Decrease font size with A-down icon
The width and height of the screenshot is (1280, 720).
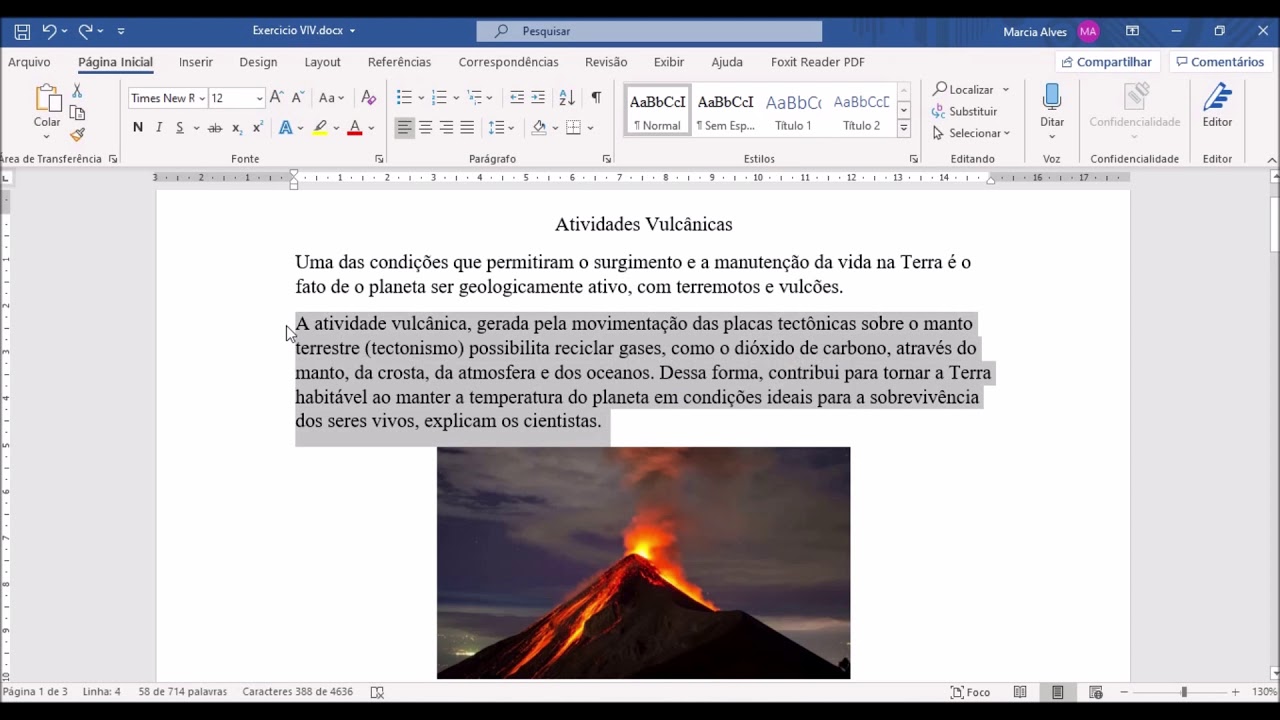coord(297,98)
